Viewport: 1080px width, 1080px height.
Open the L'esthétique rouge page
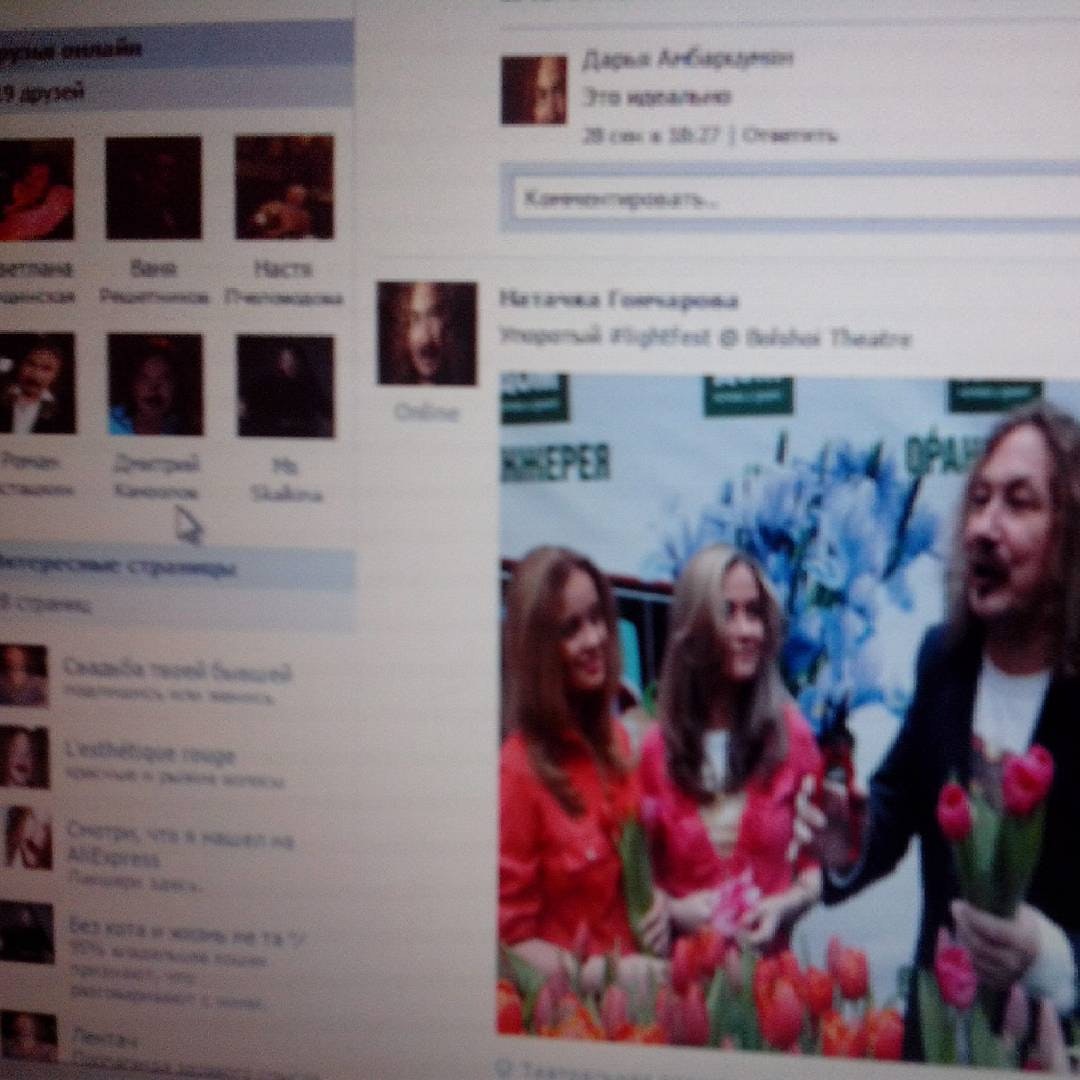tap(150, 755)
